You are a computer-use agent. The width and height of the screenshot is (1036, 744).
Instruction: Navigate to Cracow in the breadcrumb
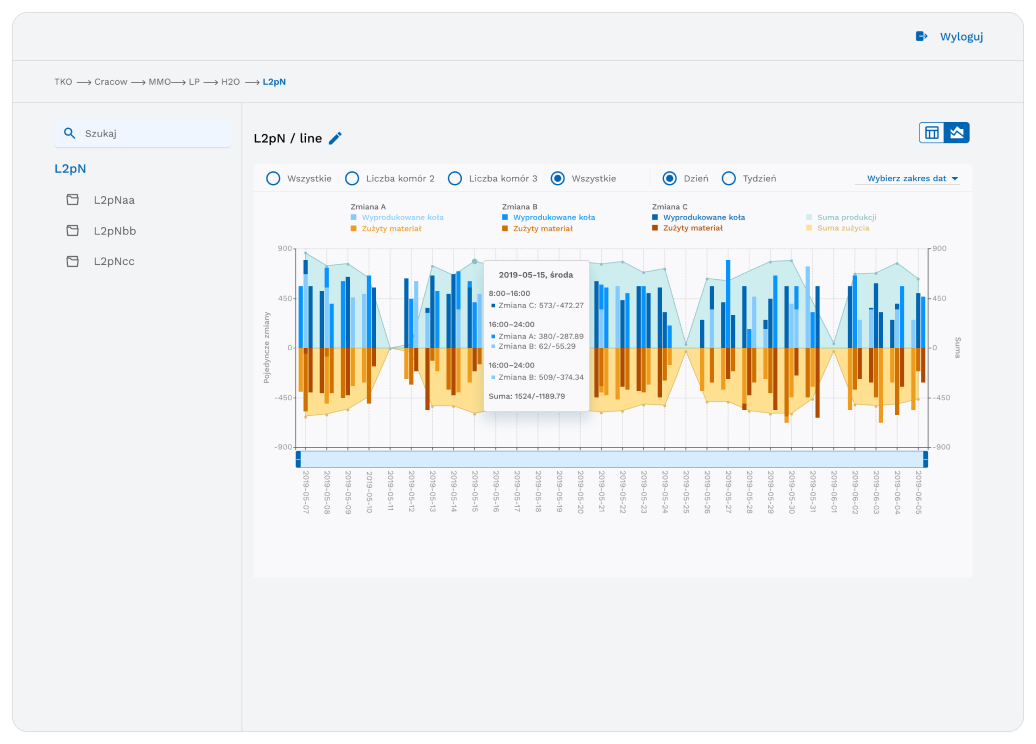pyautogui.click(x=111, y=81)
